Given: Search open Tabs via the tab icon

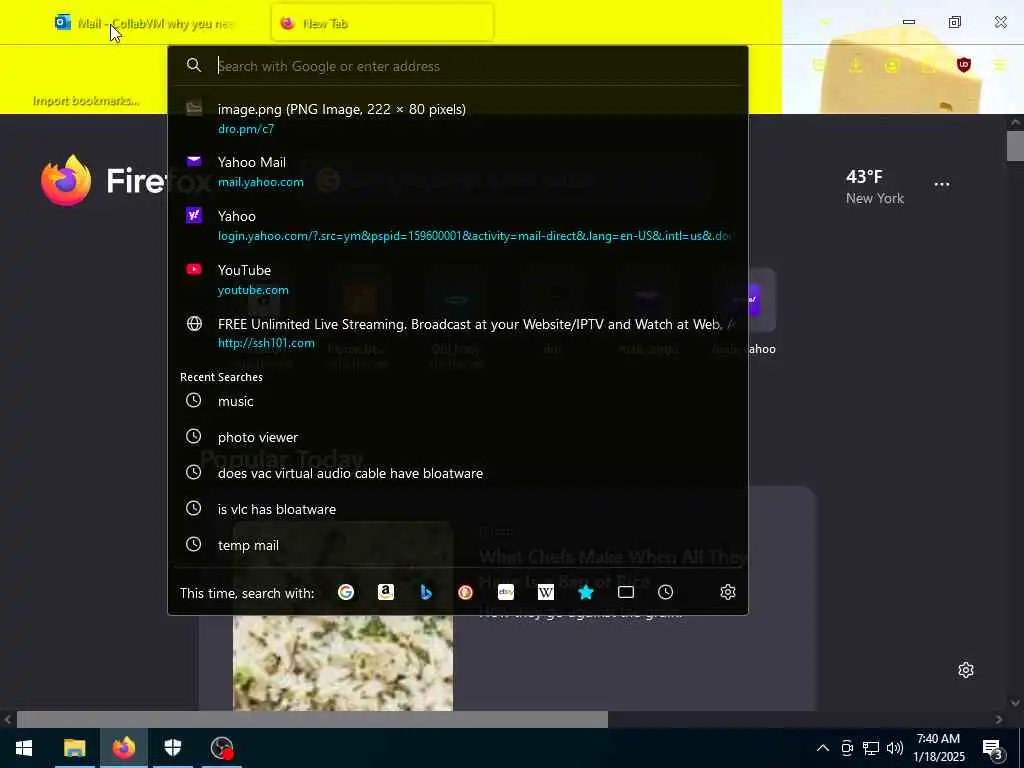Looking at the screenshot, I should [626, 592].
